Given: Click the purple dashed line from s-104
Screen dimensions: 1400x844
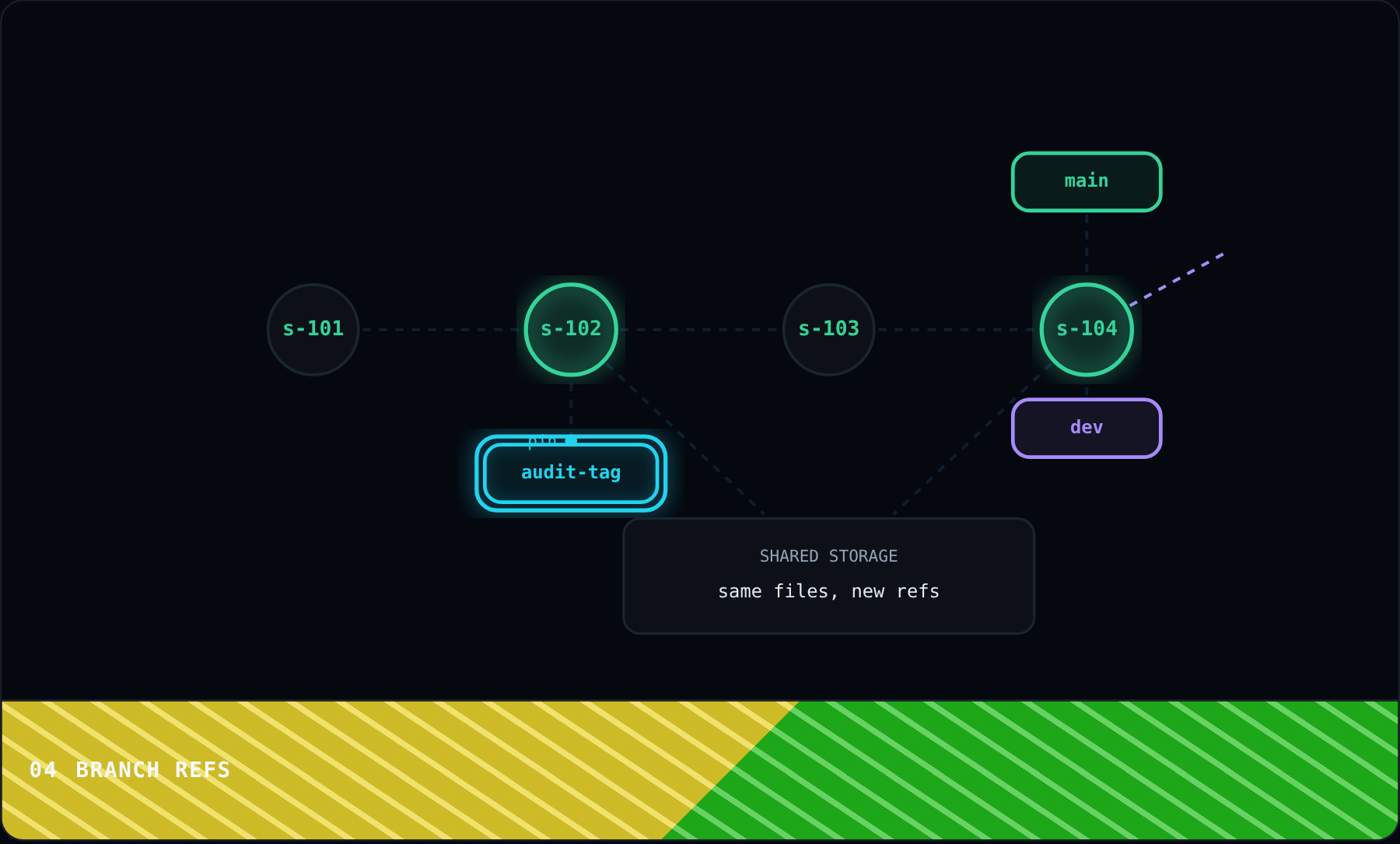Looking at the screenshot, I should pyautogui.click(x=1177, y=279).
